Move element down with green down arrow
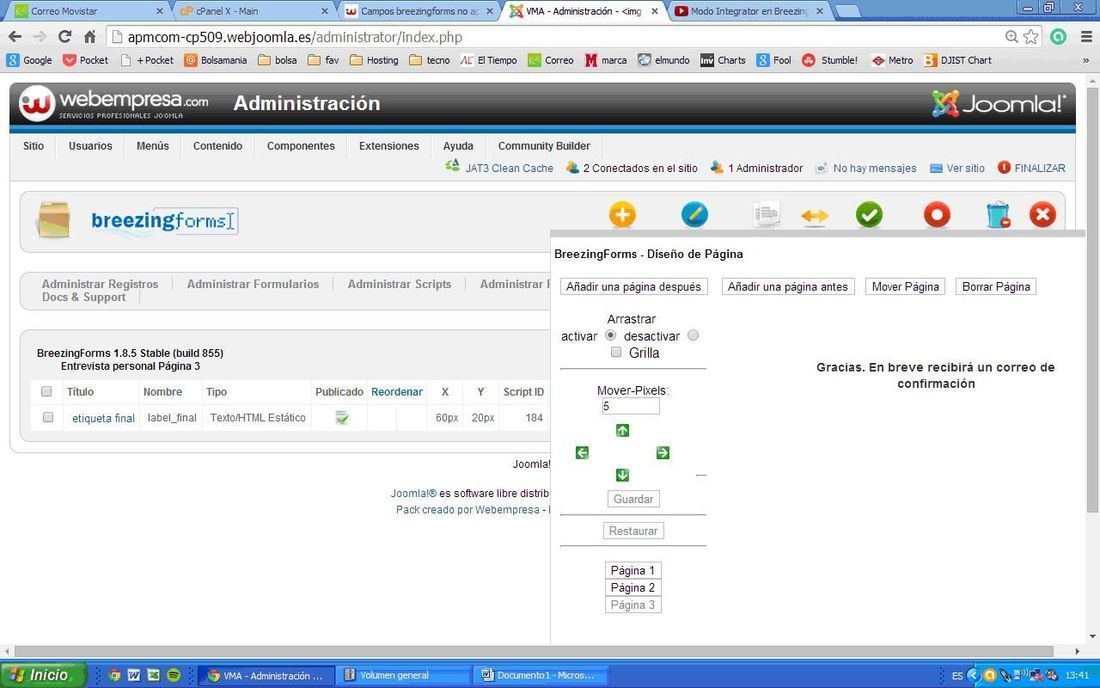Screen dimensions: 1100x688 click(622, 475)
